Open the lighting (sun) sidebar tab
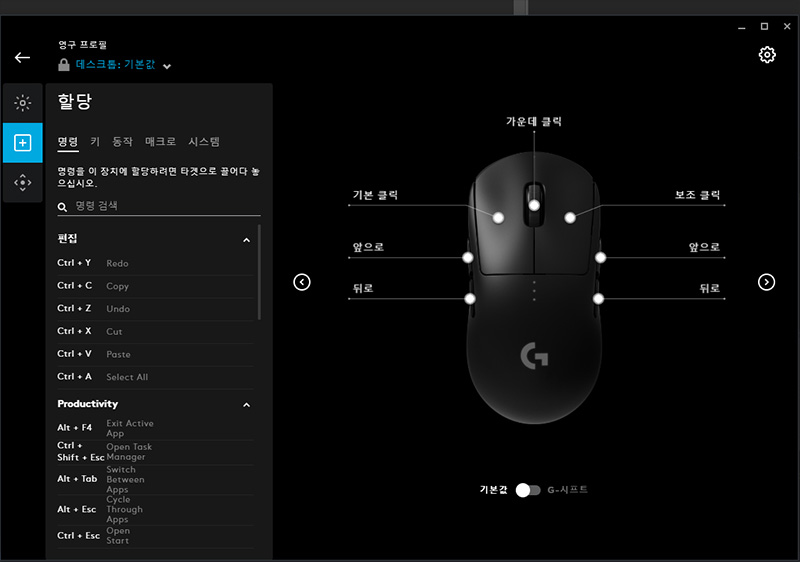 [22, 103]
